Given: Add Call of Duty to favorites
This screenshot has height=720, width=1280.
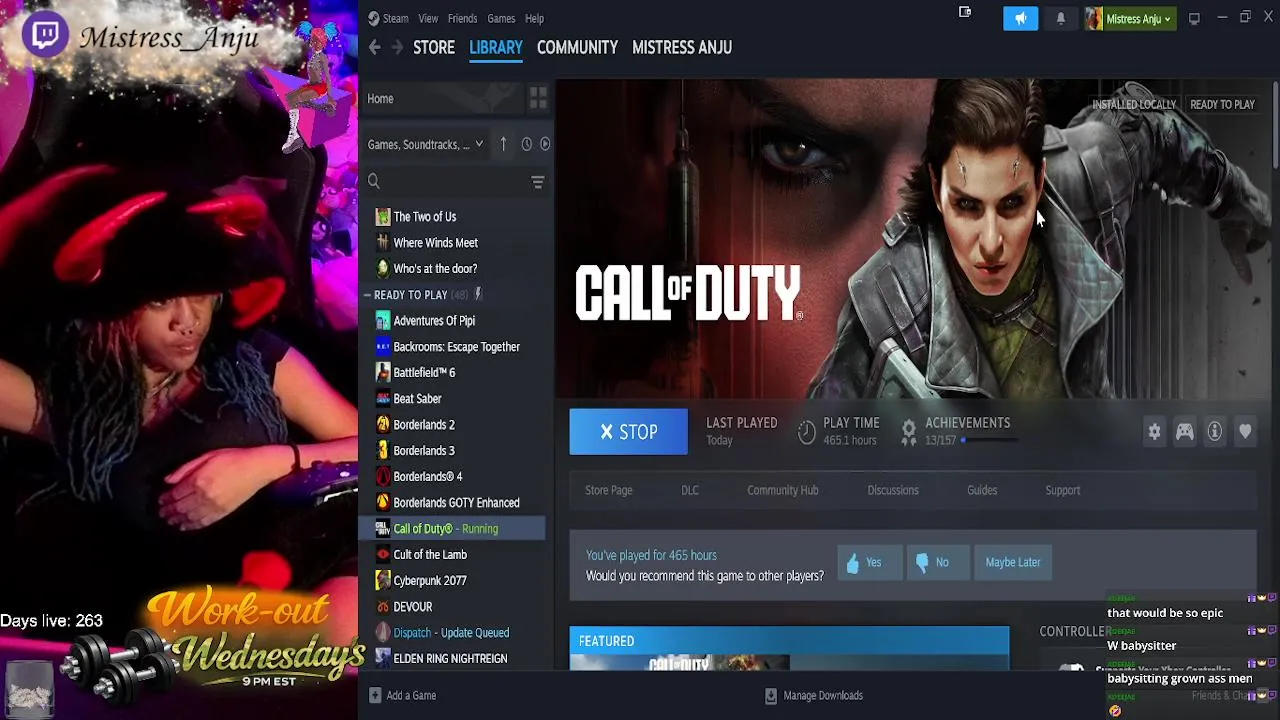Looking at the screenshot, I should [1245, 431].
